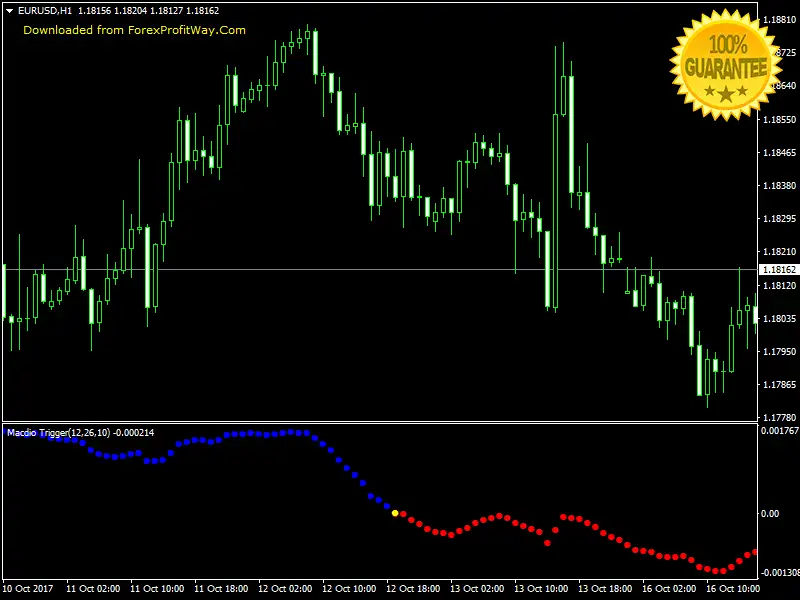Click the 1.18295 price axis label
Viewport: 800px width, 600px height.
tap(779, 219)
